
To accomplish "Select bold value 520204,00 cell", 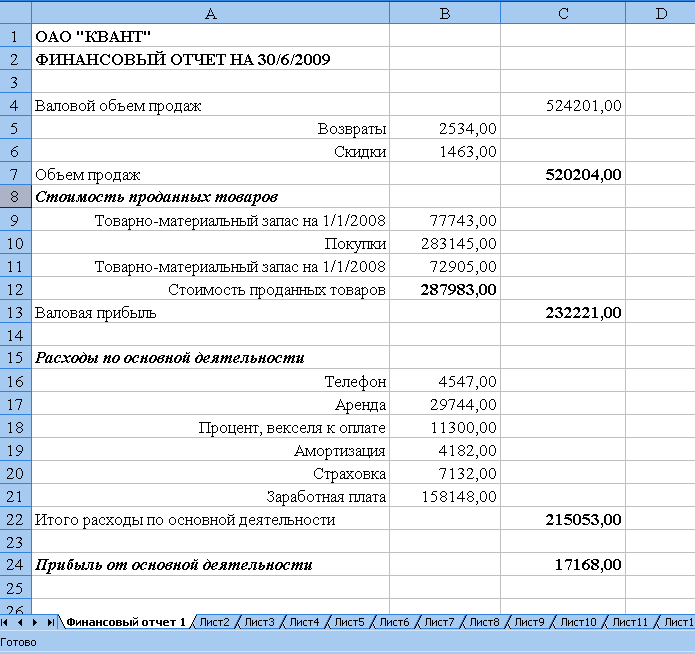I will click(x=563, y=174).
